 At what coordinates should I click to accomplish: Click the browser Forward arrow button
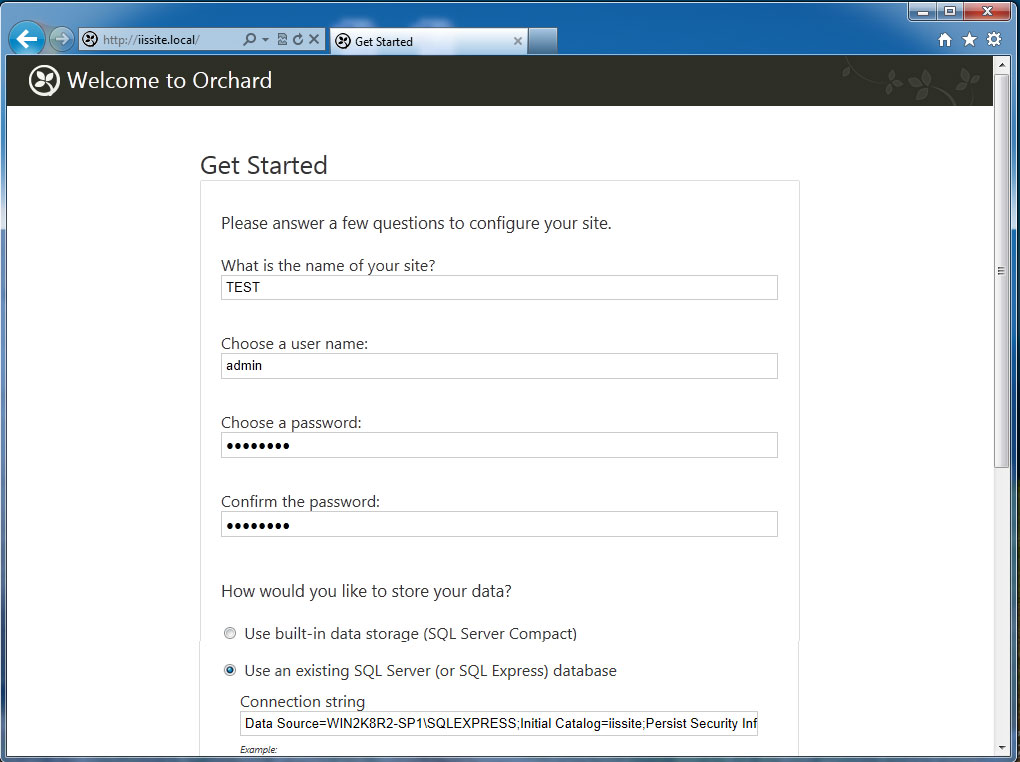pyautogui.click(x=61, y=39)
